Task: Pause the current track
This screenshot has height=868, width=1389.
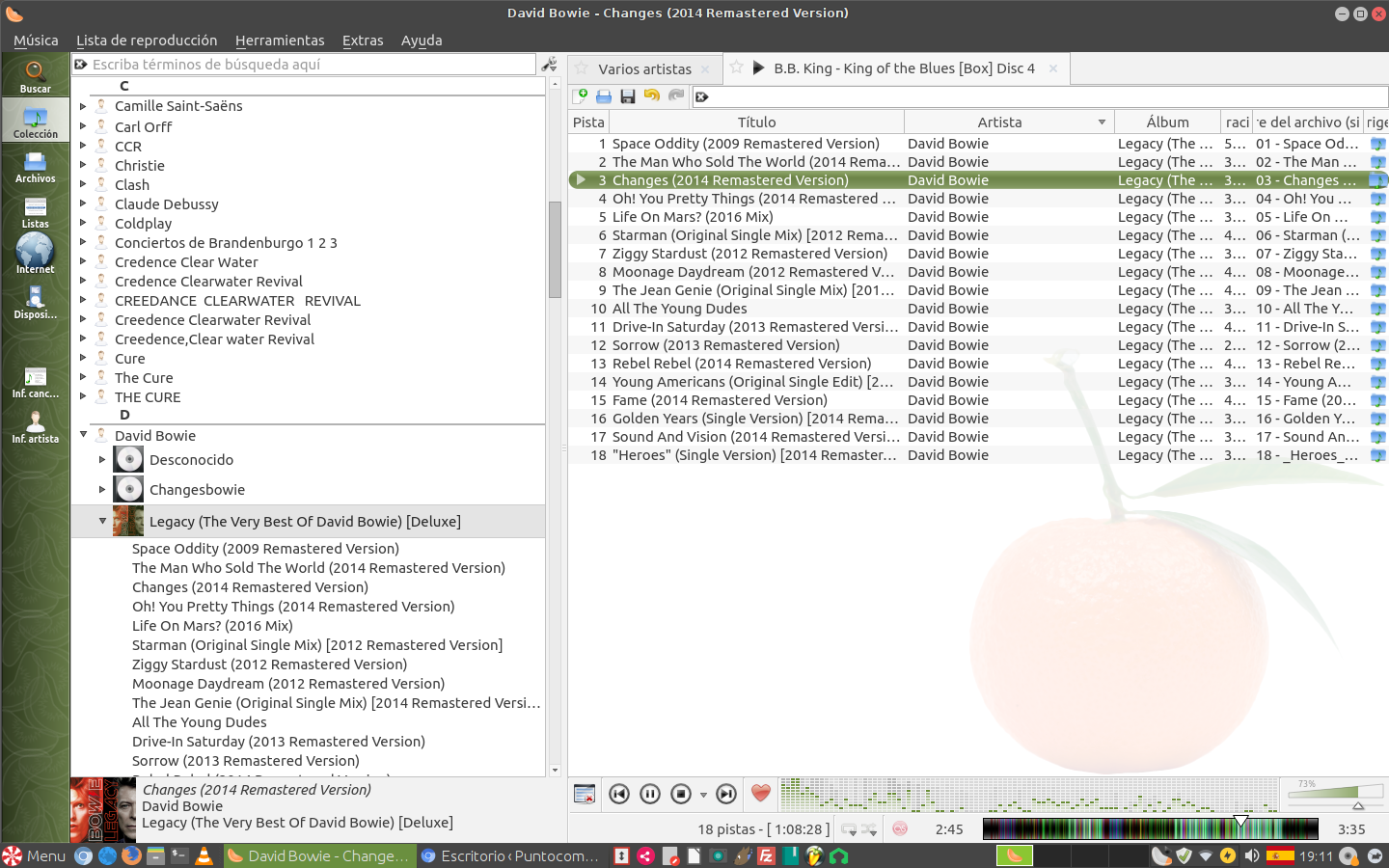Action: tap(650, 794)
